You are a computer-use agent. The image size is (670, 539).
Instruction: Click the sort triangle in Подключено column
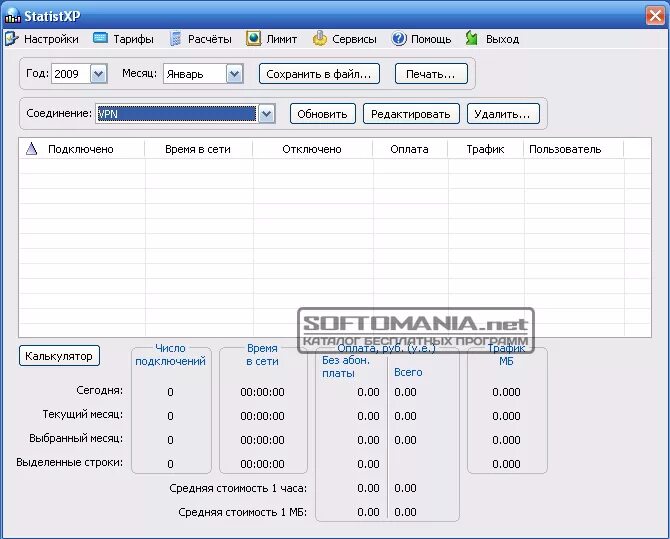(32, 149)
